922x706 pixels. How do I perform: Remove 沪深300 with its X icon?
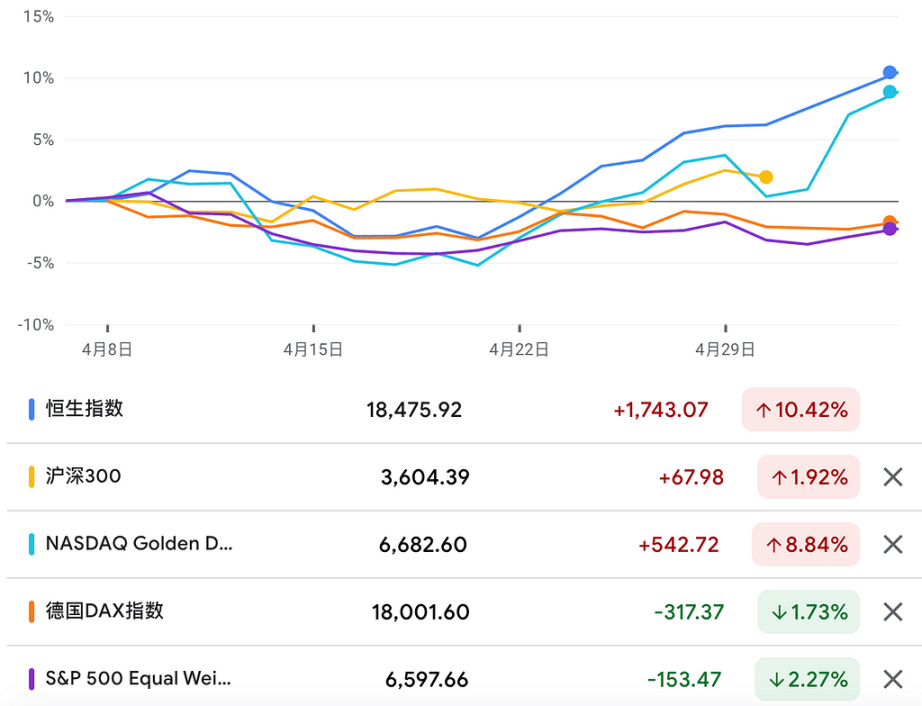coord(893,477)
